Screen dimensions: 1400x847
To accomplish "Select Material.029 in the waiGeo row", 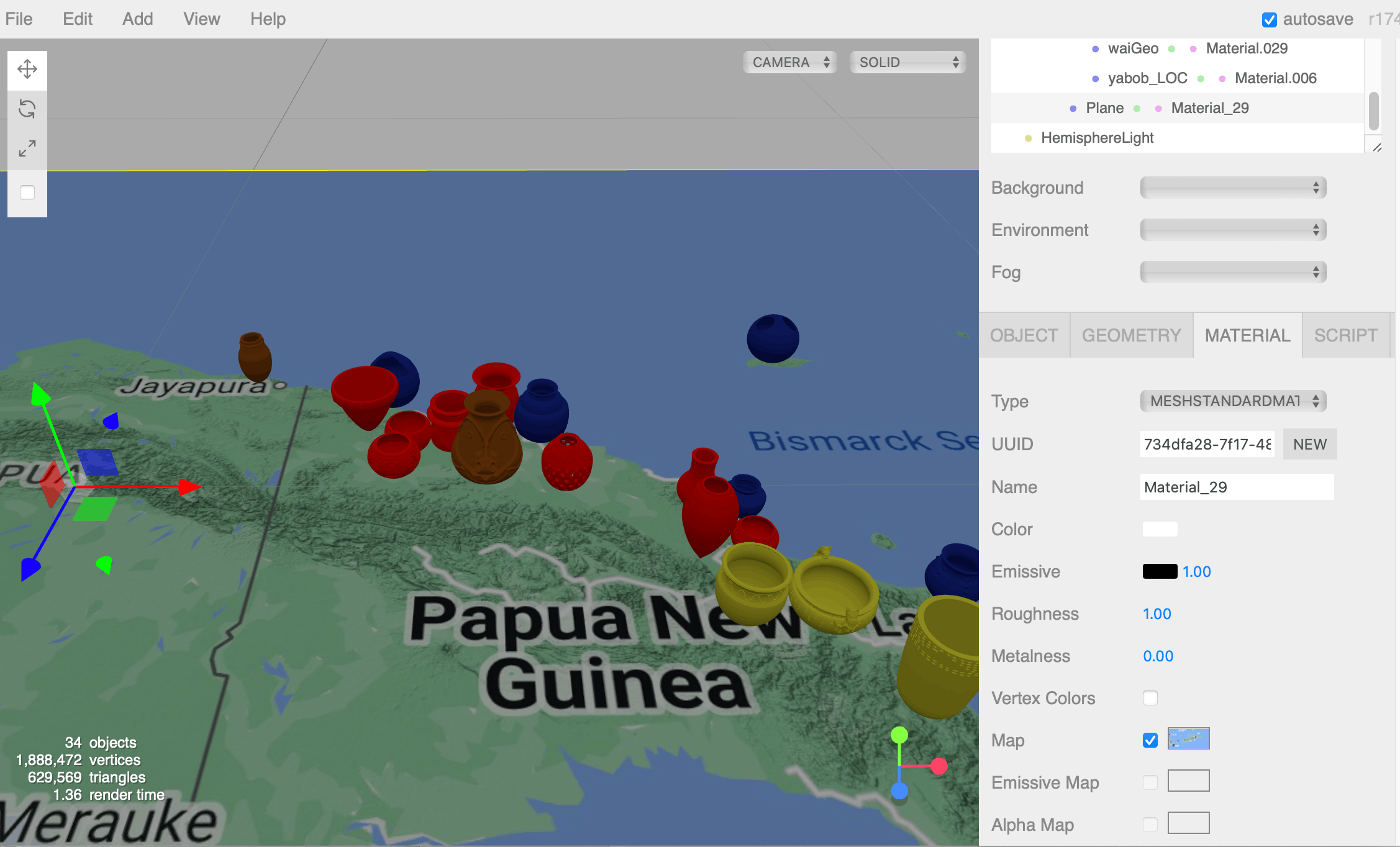I will pyautogui.click(x=1247, y=48).
